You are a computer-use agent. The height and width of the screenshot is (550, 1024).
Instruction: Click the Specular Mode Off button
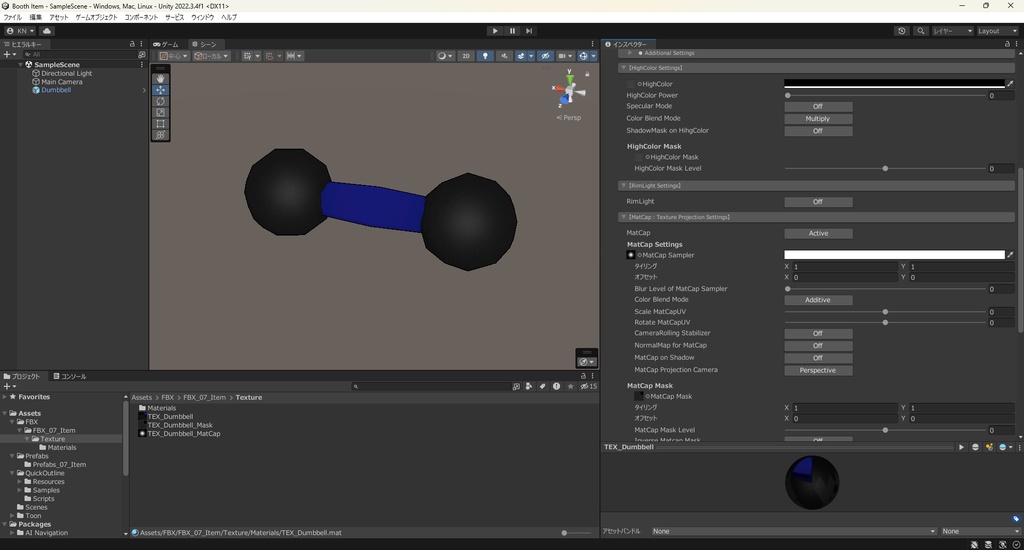pyautogui.click(x=818, y=106)
